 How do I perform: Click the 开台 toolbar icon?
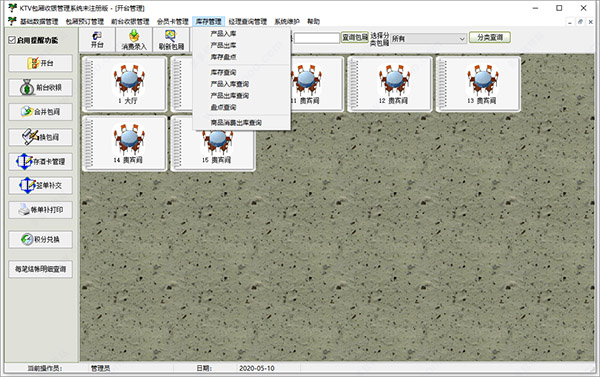pos(97,39)
